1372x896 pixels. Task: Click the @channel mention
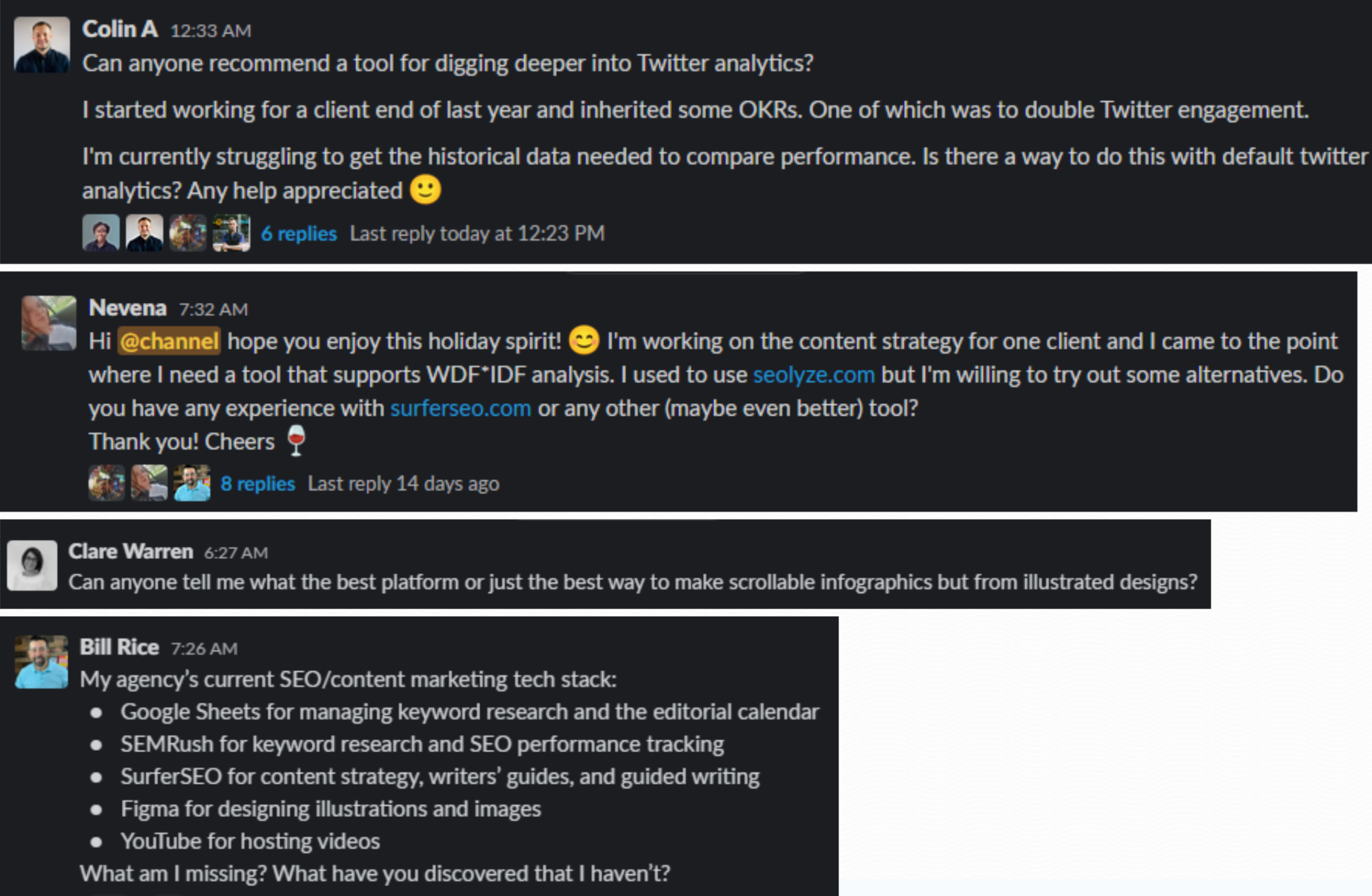click(169, 341)
